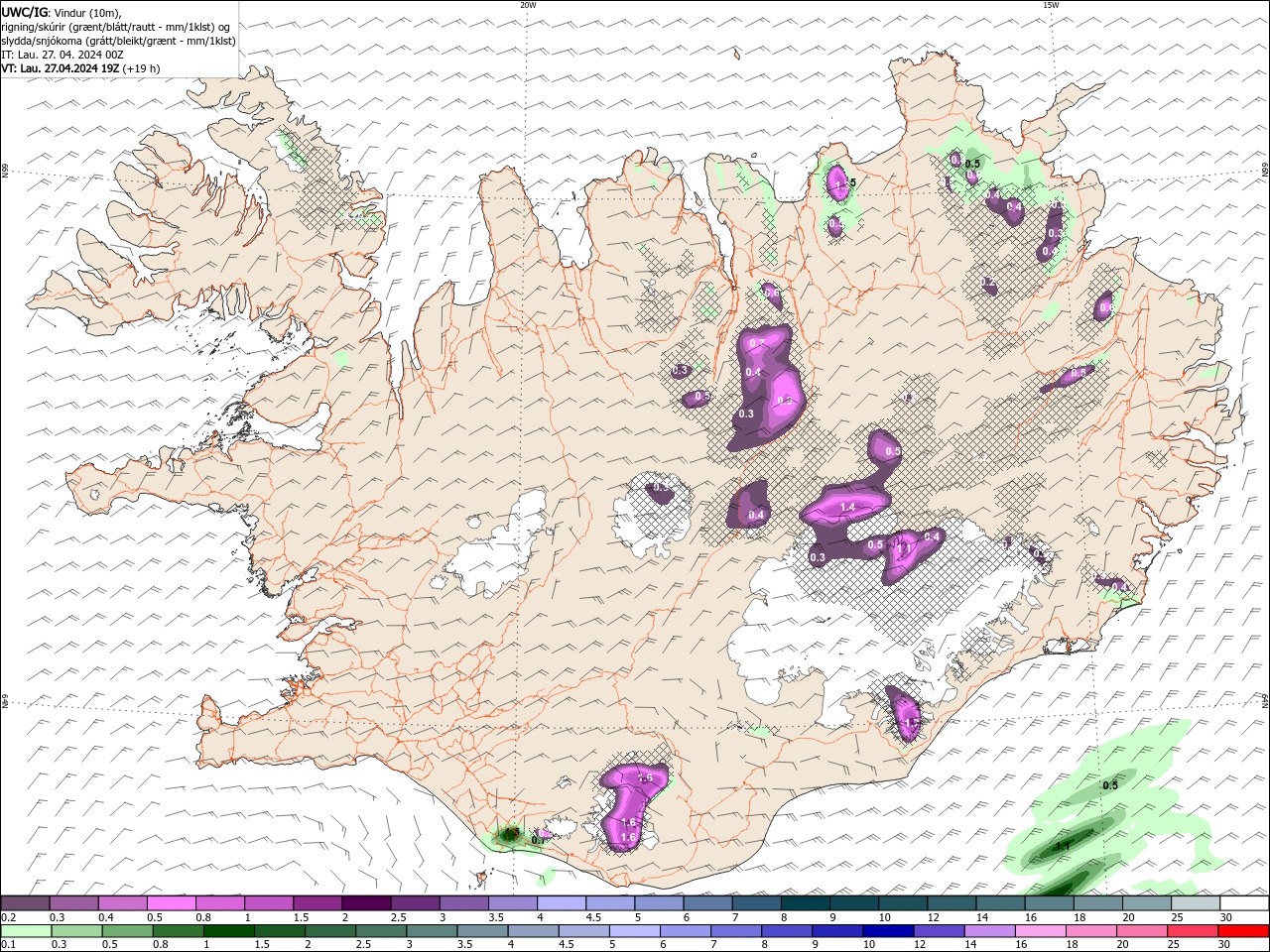Screen dimensions: 1270x952
Task: Click the '(+19 h)' forecast offset text
Action: 141,68
